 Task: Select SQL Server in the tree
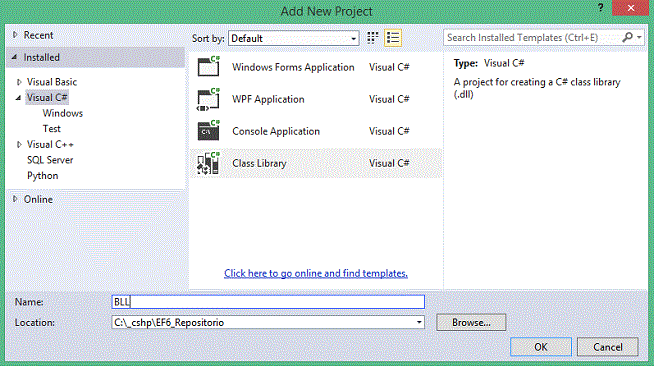pos(50,160)
